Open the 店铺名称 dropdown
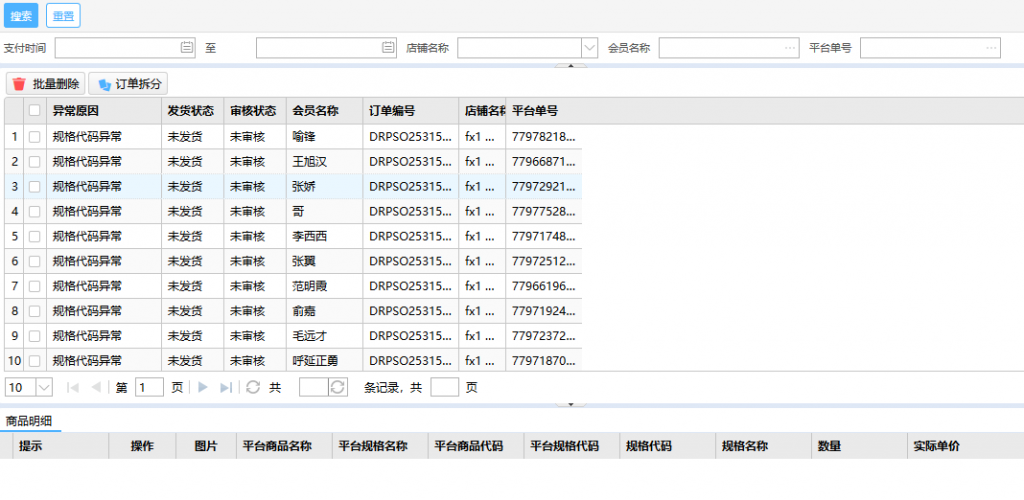 click(589, 47)
